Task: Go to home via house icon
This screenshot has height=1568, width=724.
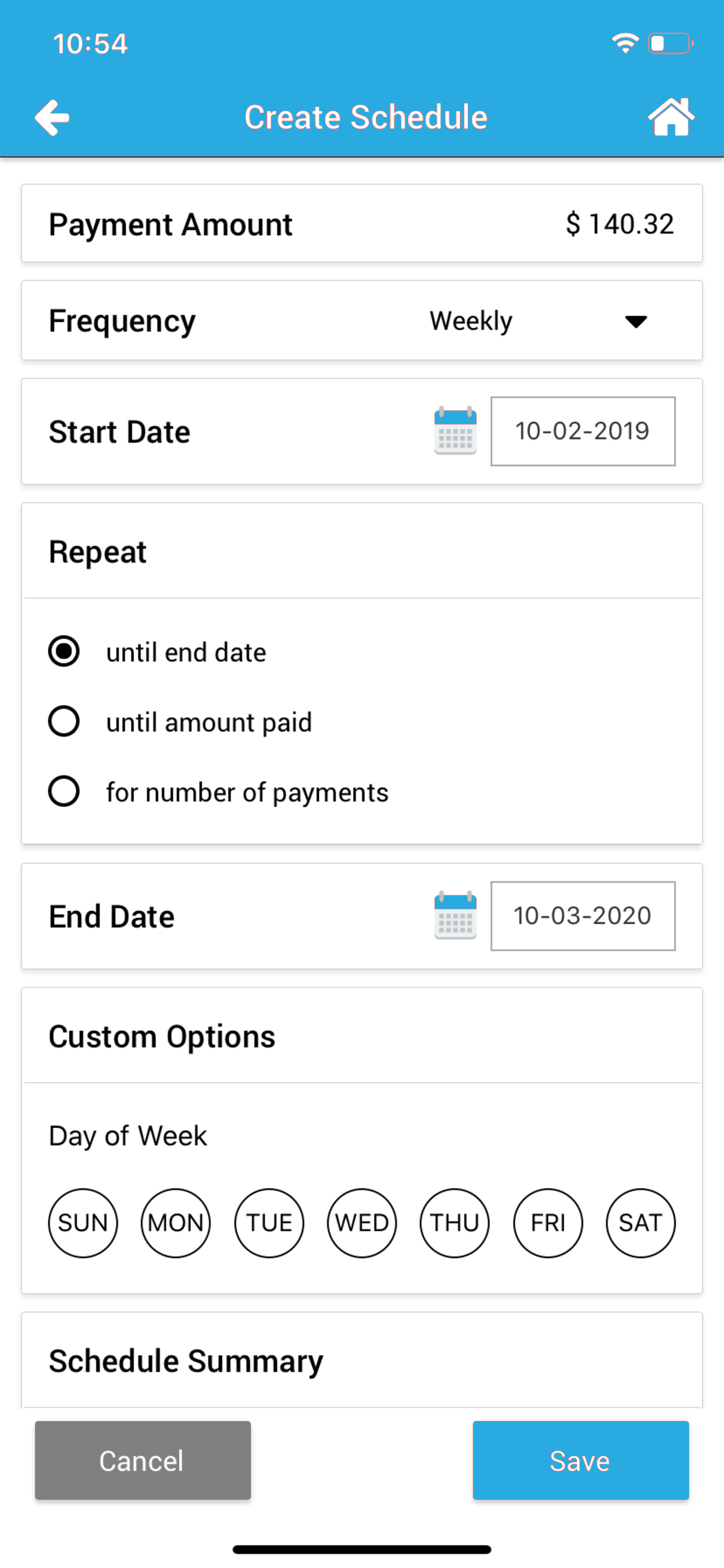Action: pyautogui.click(x=671, y=116)
